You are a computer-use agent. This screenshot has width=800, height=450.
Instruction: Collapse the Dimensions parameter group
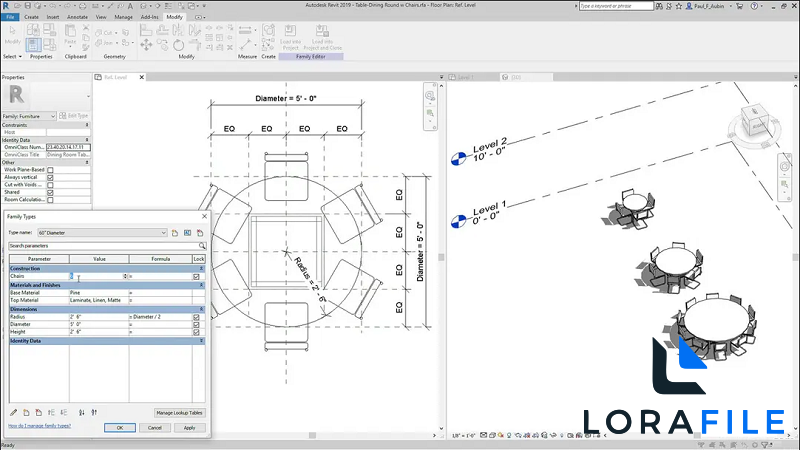201,309
